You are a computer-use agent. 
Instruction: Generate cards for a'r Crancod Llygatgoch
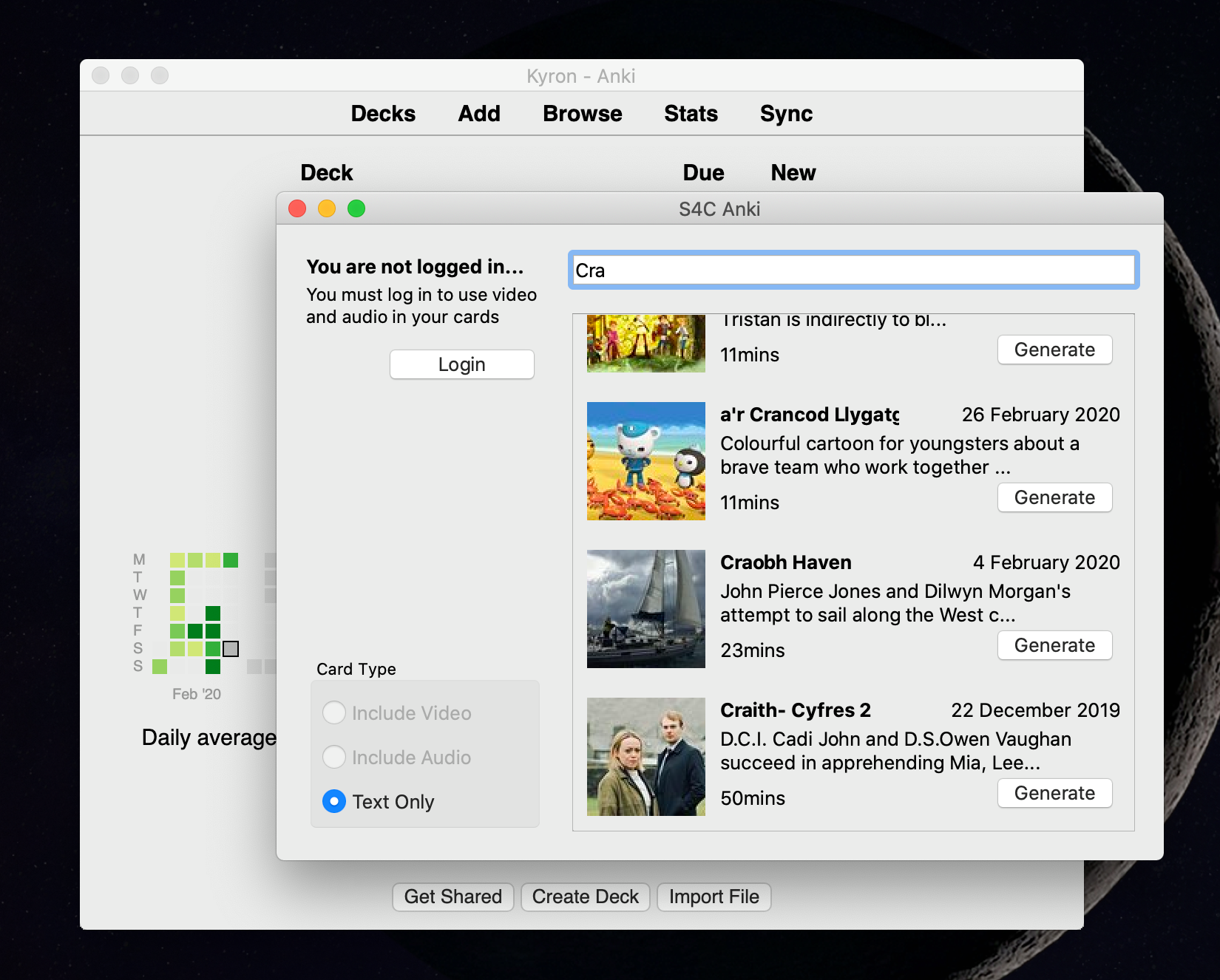[1054, 497]
